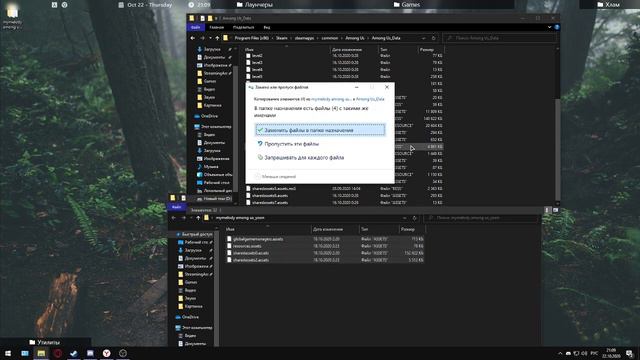
Task: Switch to the Главная ribbon tab
Action: coord(217,27)
